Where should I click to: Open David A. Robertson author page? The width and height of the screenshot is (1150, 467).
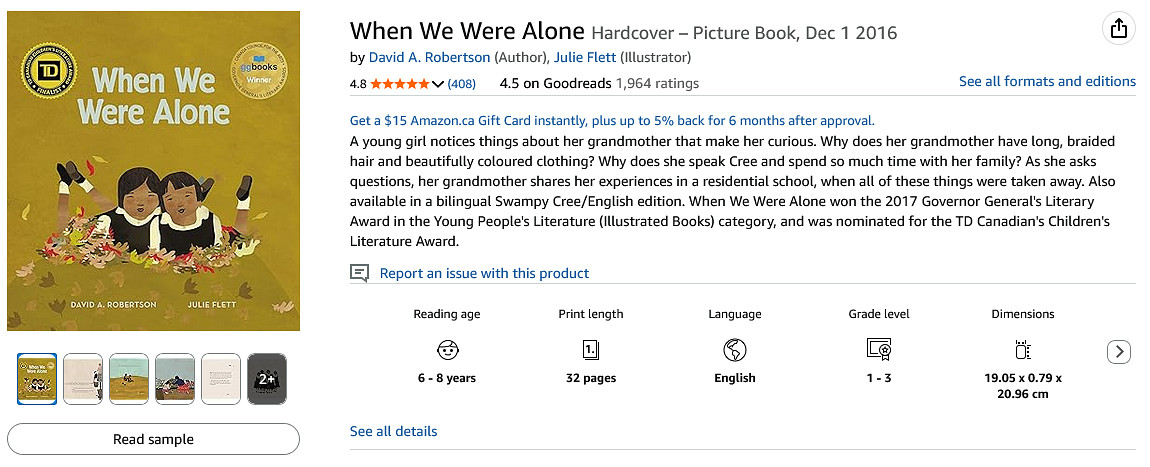pyautogui.click(x=431, y=57)
